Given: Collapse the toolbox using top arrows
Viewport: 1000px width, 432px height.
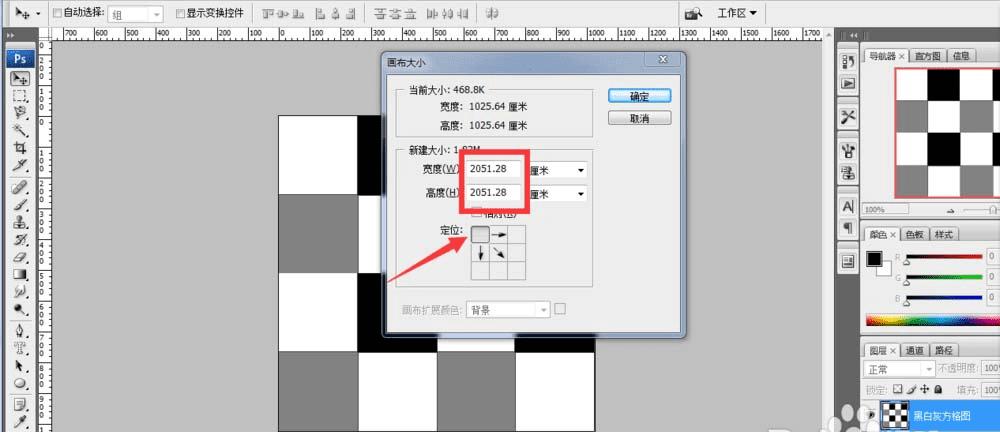Looking at the screenshot, I should [11, 37].
